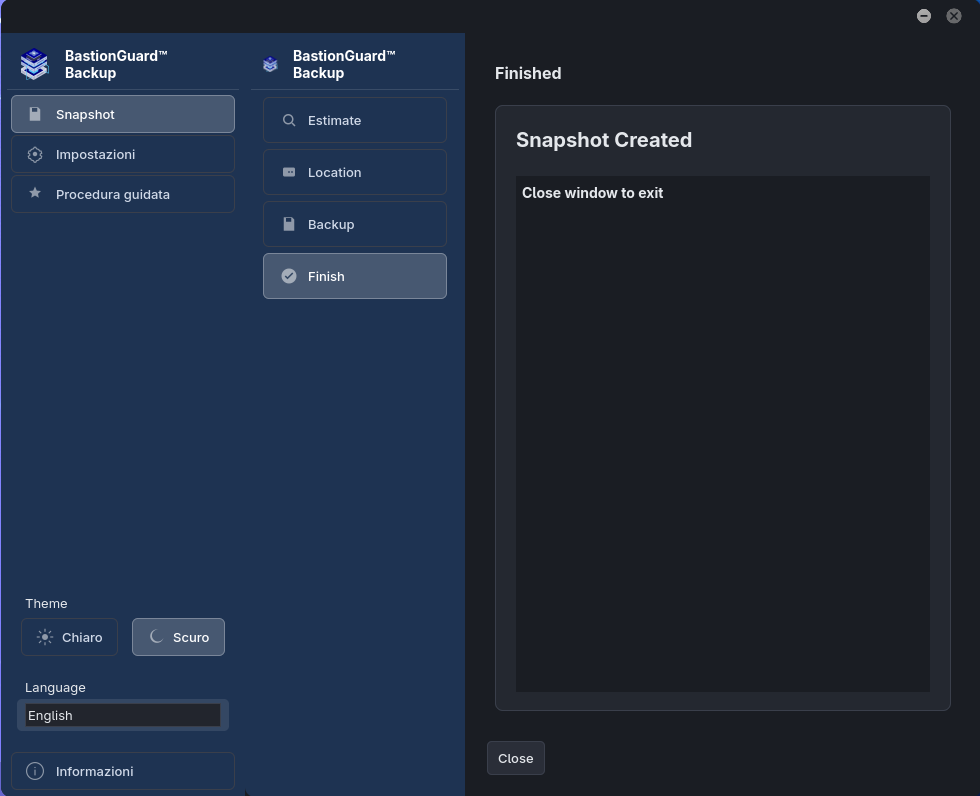This screenshot has height=796, width=980.
Task: Click the Informazioni info circle icon
Action: point(35,771)
